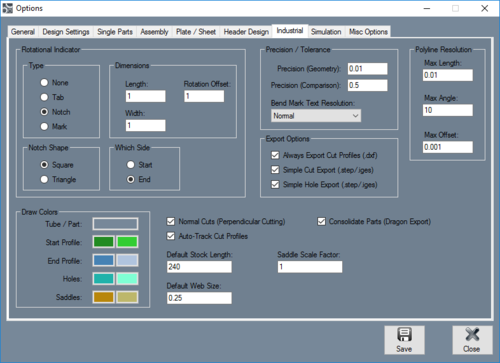The width and height of the screenshot is (500, 363).
Task: Click the Rotation Offset field
Action: point(204,96)
